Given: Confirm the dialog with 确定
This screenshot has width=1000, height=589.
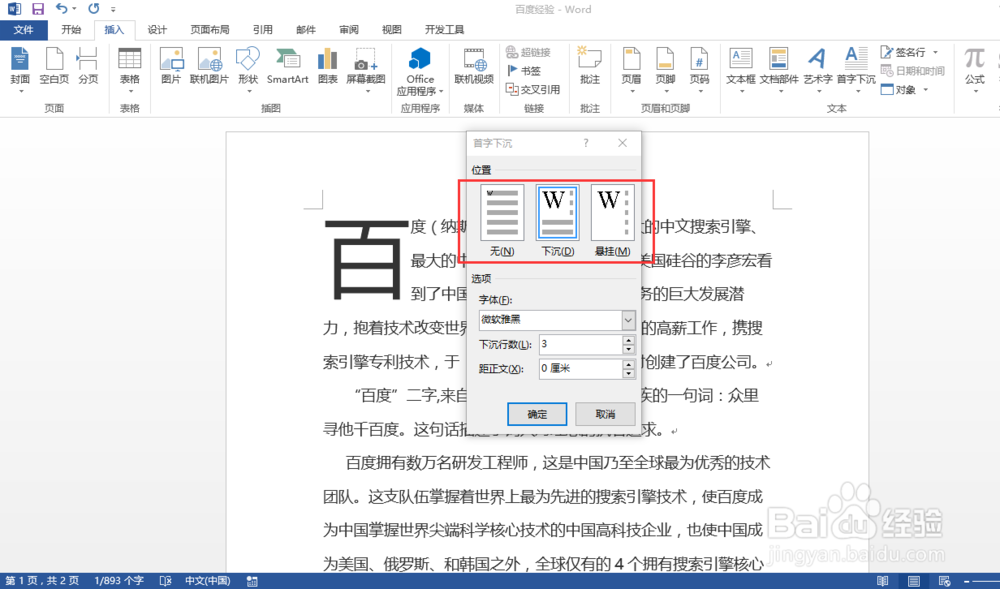Looking at the screenshot, I should (x=537, y=414).
